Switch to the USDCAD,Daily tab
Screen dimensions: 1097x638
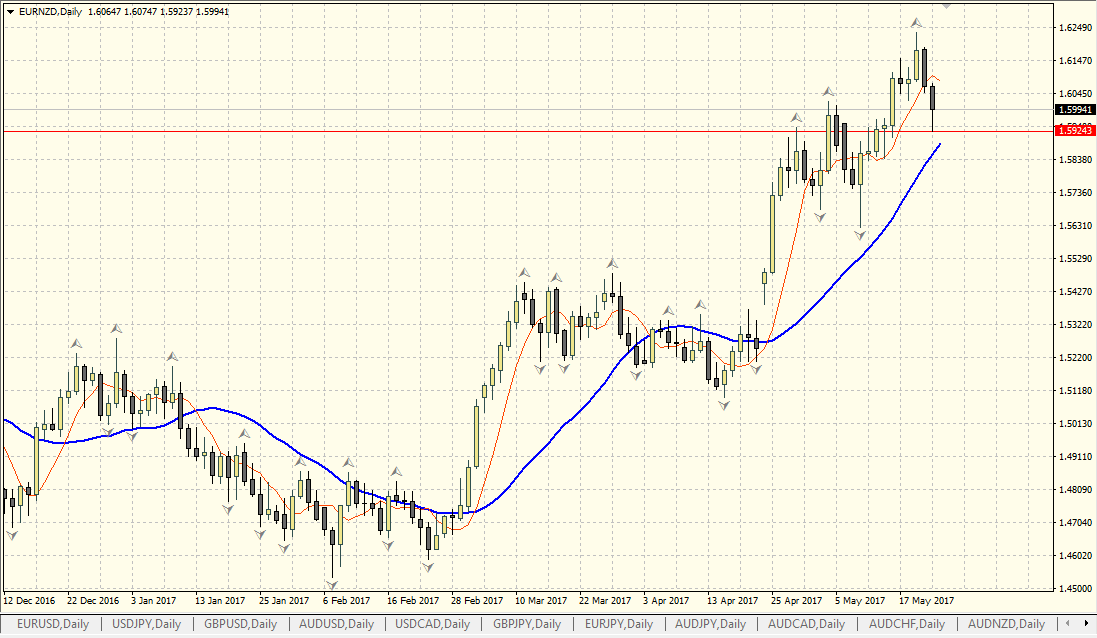pos(432,623)
